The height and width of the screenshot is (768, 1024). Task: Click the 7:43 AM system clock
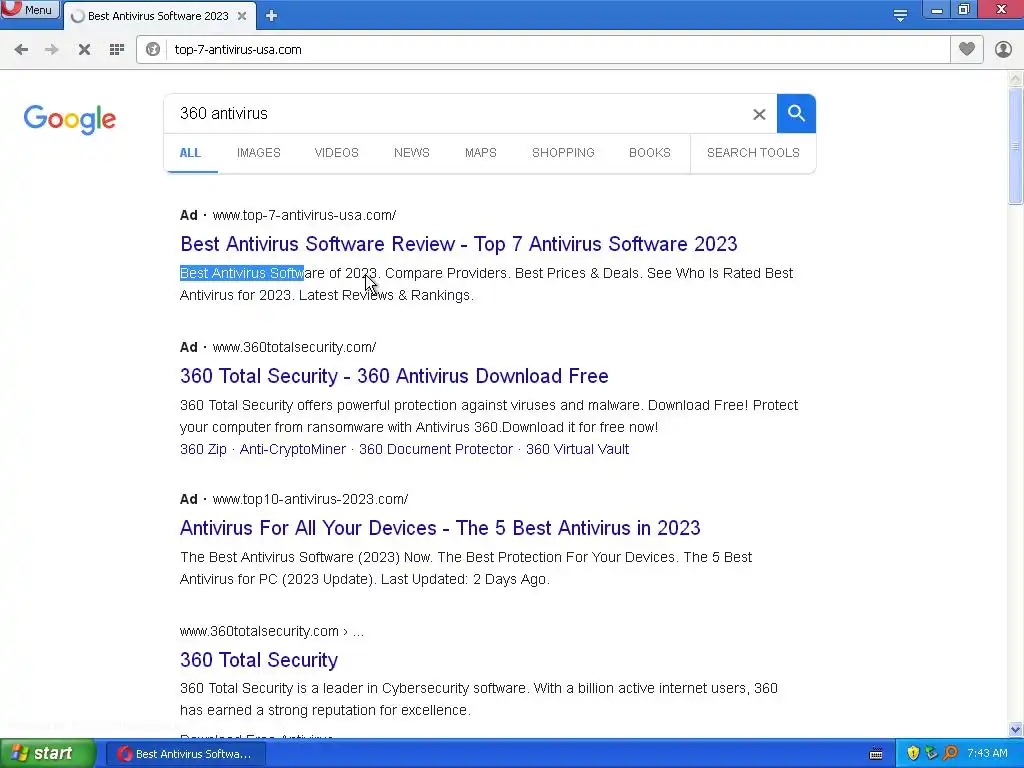point(987,754)
